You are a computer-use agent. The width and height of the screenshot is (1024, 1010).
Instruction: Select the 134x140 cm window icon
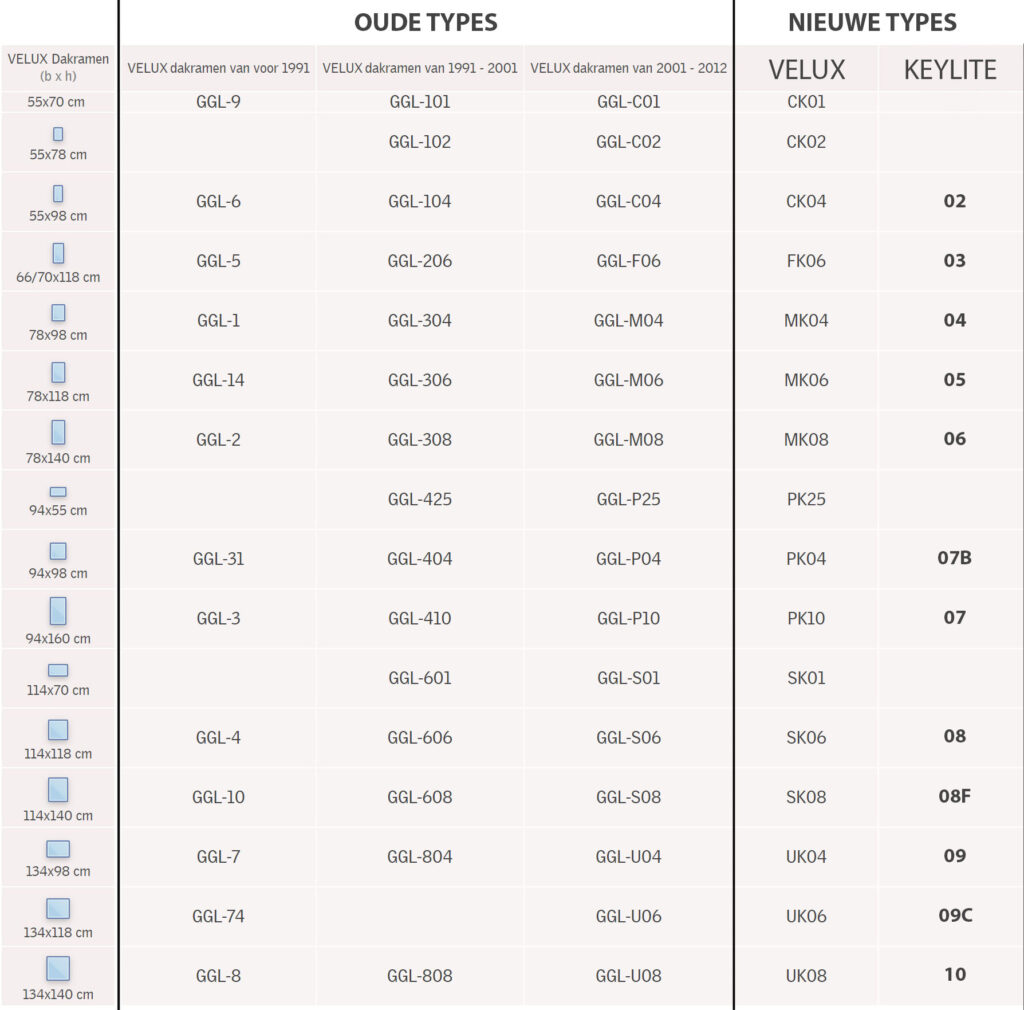pos(58,968)
